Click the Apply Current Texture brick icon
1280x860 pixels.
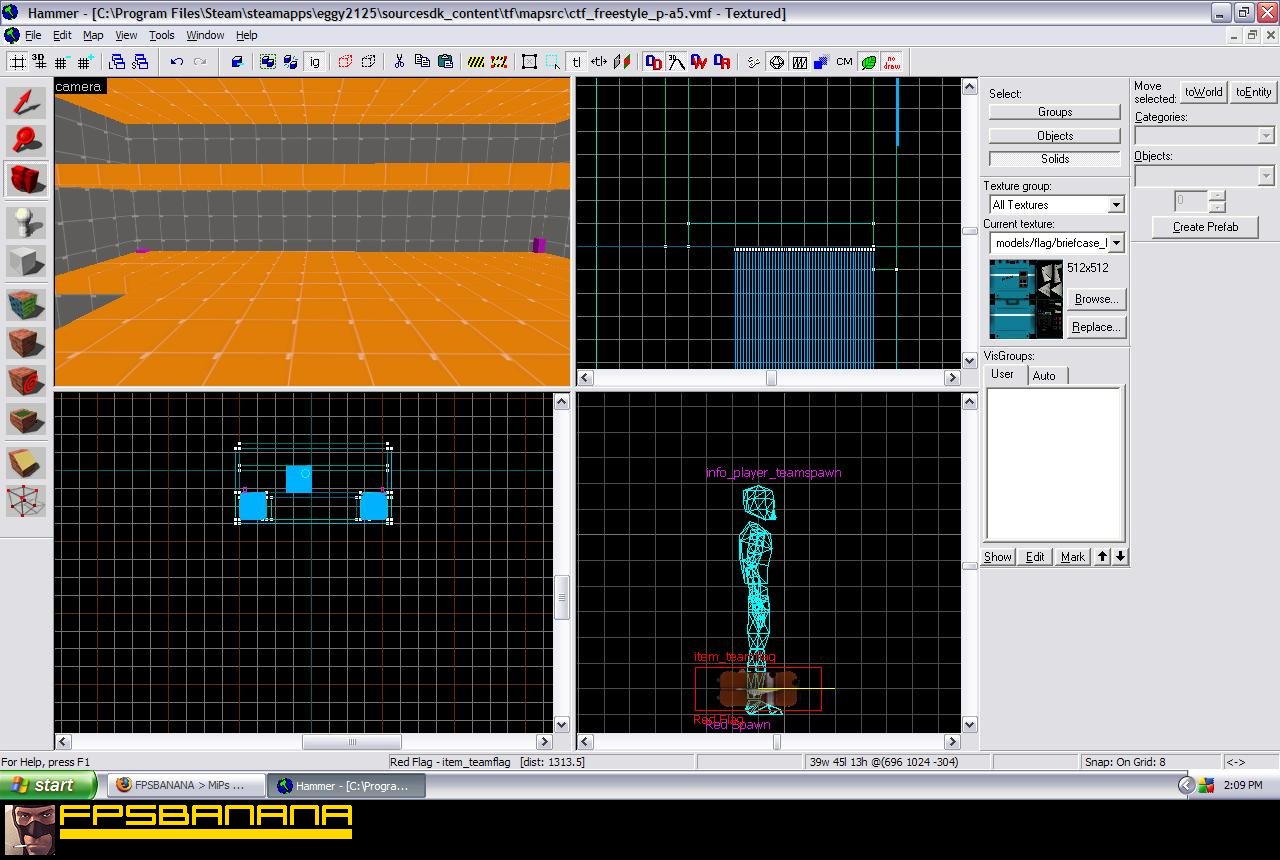pos(26,344)
